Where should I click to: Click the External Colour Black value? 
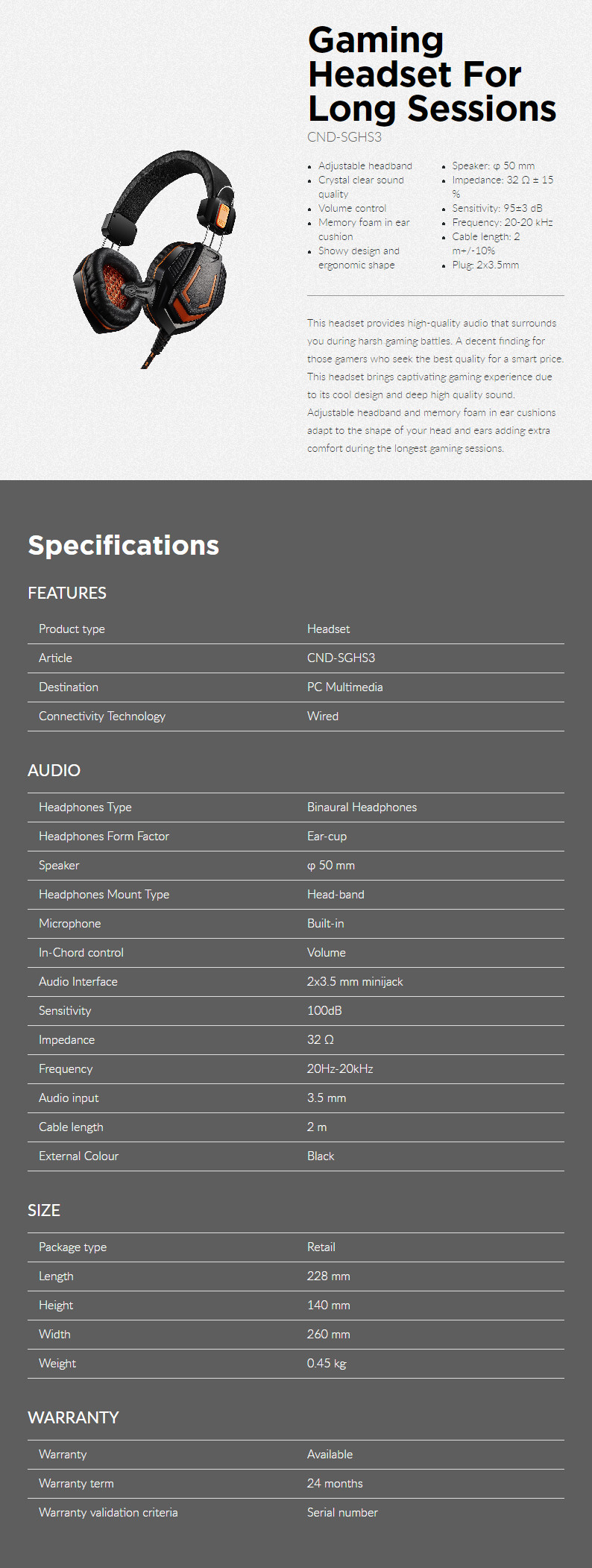click(321, 1156)
